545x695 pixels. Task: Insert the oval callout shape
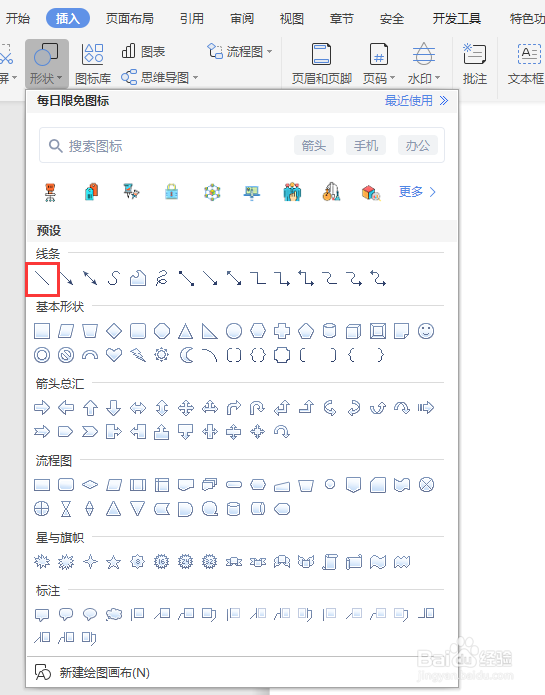pyautogui.click(x=90, y=614)
